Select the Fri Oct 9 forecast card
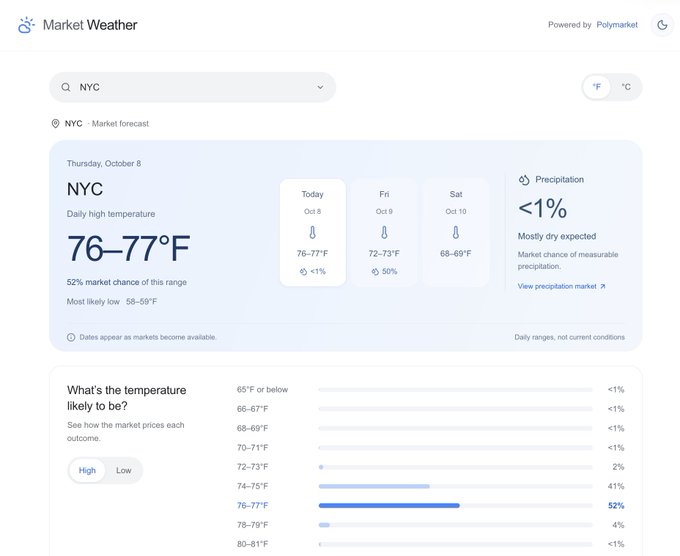 click(x=384, y=232)
